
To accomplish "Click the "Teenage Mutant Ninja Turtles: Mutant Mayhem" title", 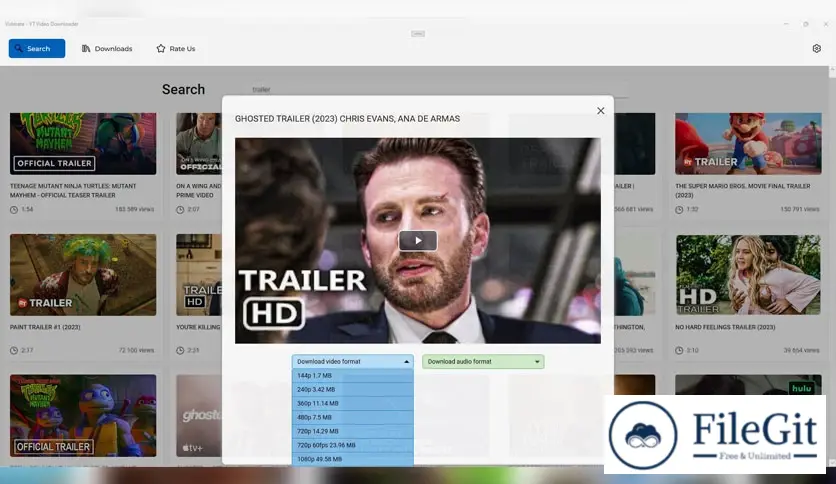I will click(73, 190).
